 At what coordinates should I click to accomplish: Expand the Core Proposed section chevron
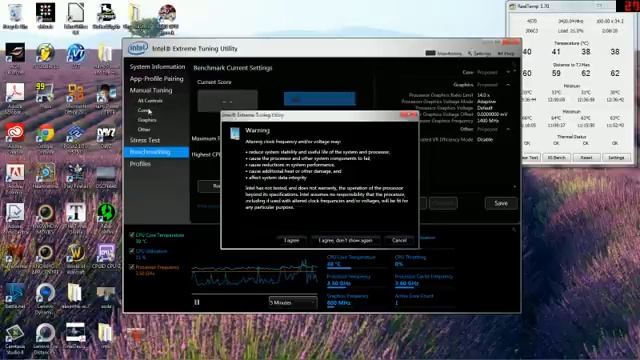click(x=508, y=72)
